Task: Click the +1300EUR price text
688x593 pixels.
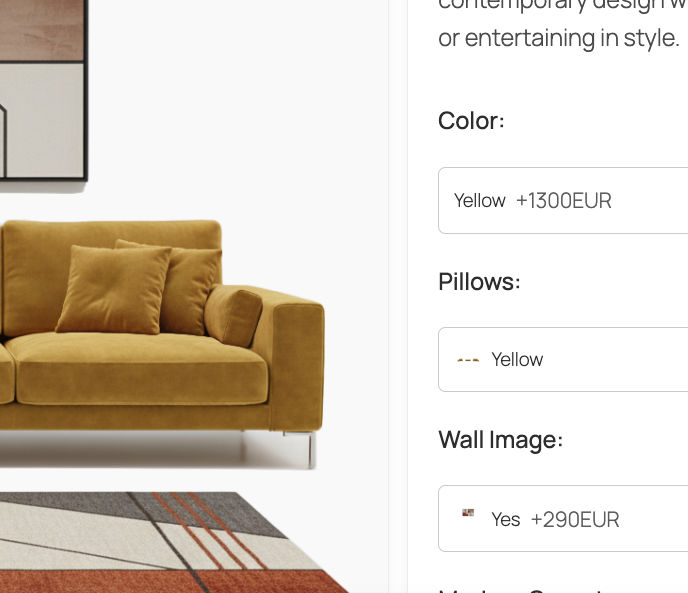Action: 563,201
